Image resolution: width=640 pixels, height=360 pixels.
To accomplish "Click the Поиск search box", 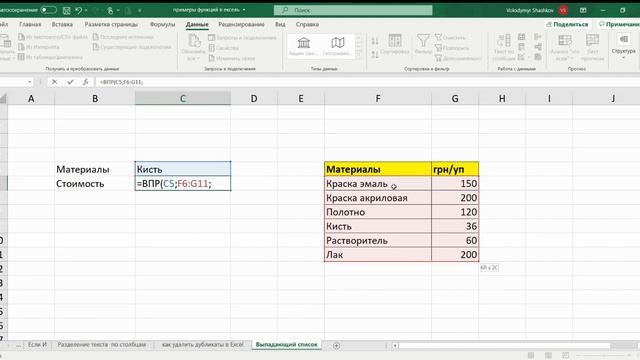I will 353,10.
